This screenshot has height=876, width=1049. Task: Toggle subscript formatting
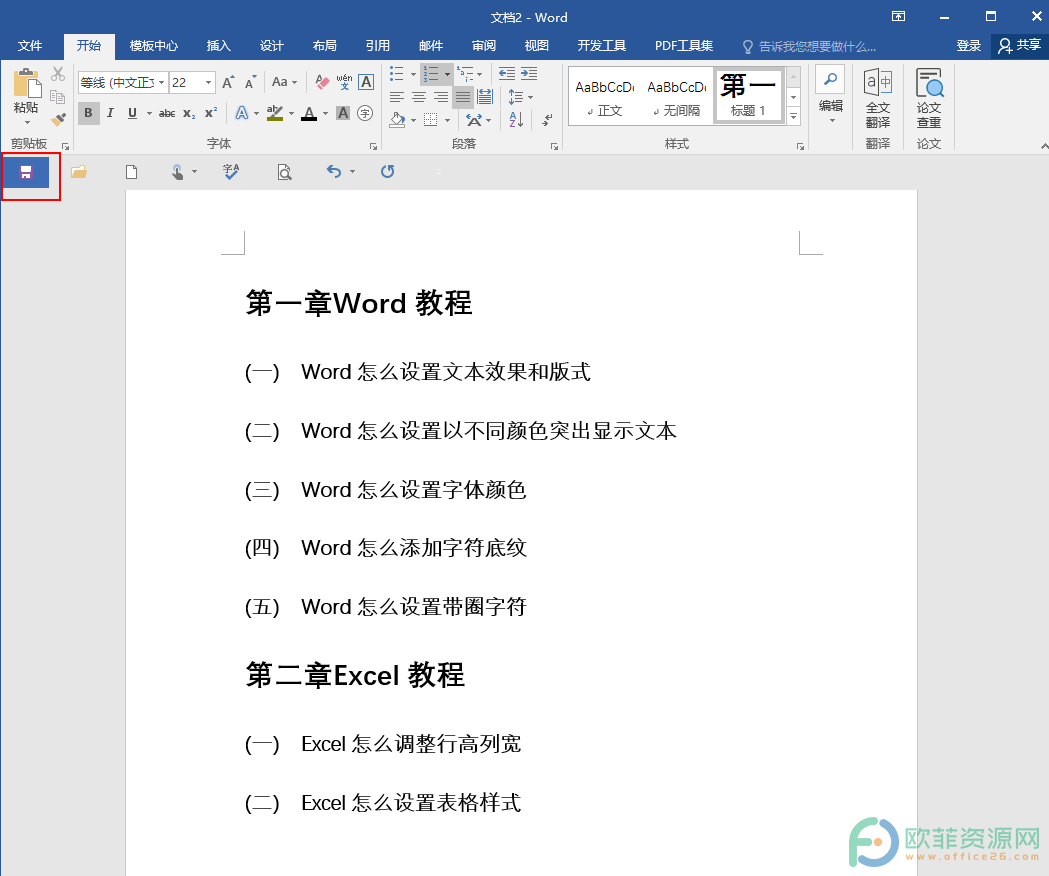click(x=189, y=113)
